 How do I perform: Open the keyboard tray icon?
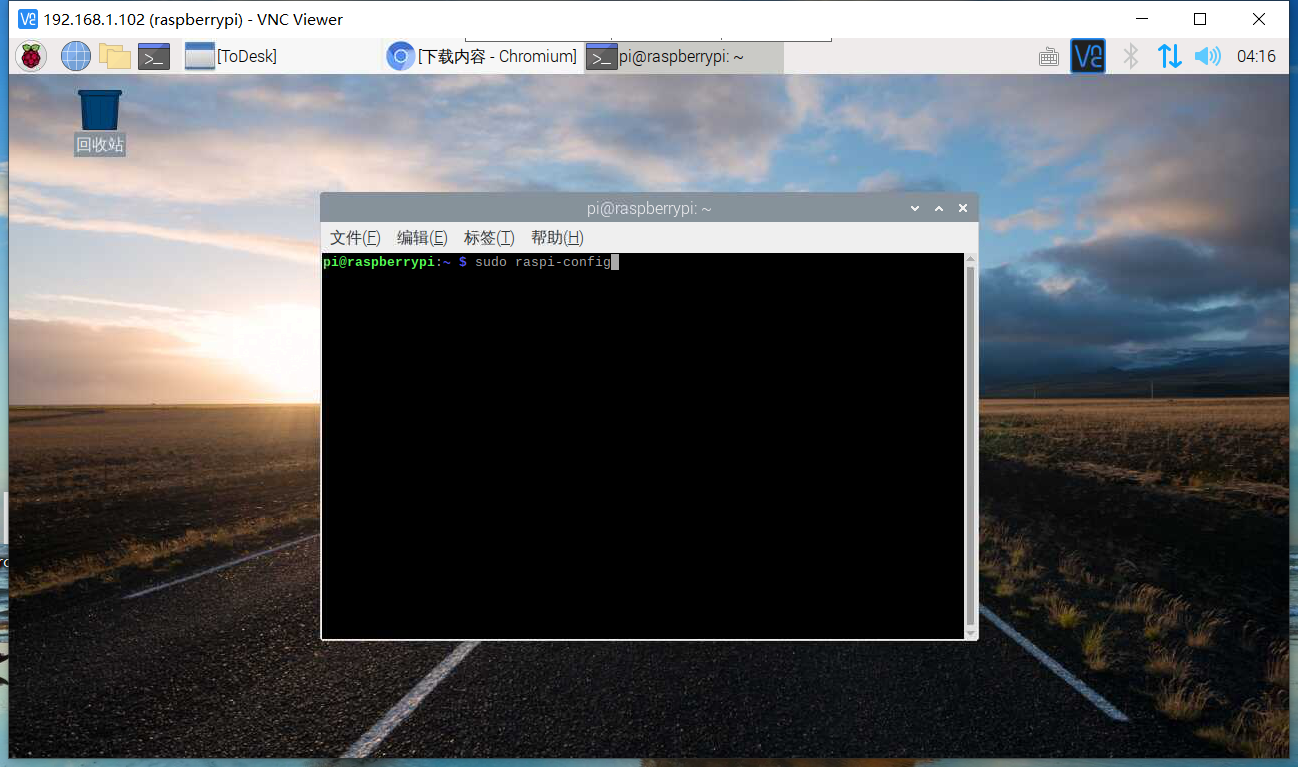click(x=1049, y=57)
